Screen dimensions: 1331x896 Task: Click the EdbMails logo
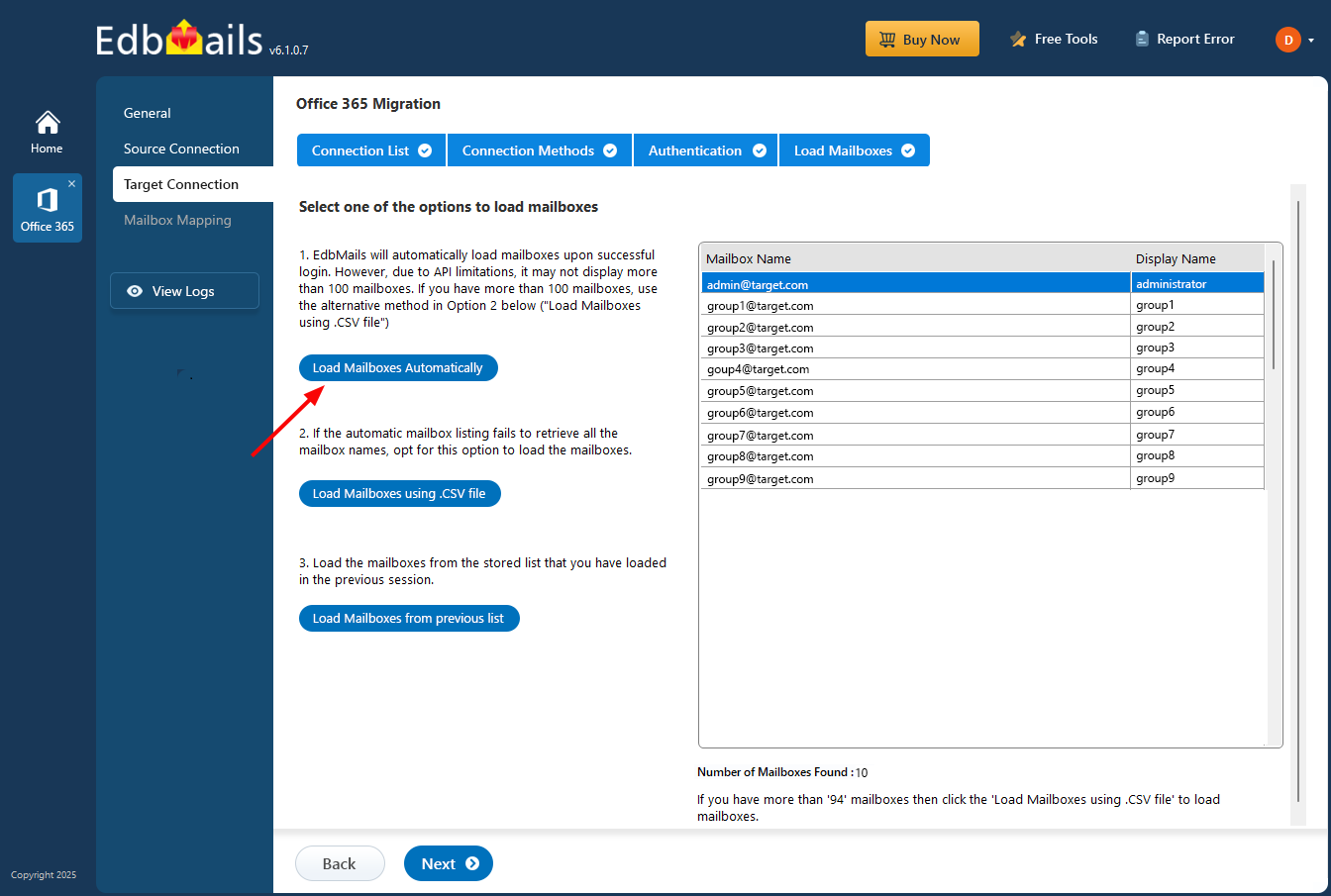click(179, 39)
